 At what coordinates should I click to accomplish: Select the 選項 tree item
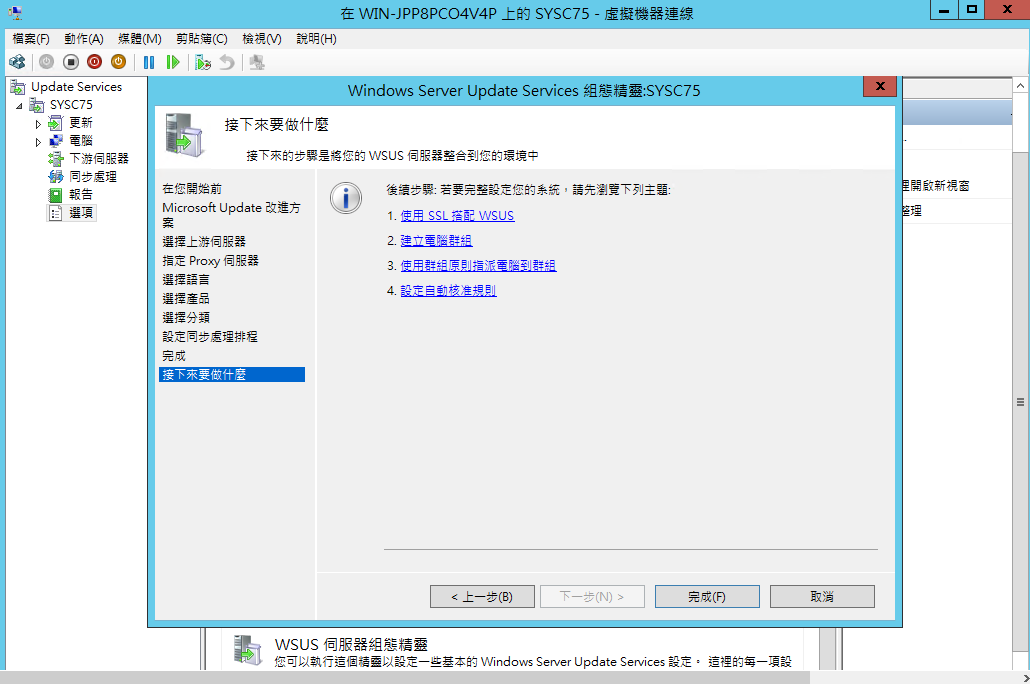pyautogui.click(x=81, y=213)
